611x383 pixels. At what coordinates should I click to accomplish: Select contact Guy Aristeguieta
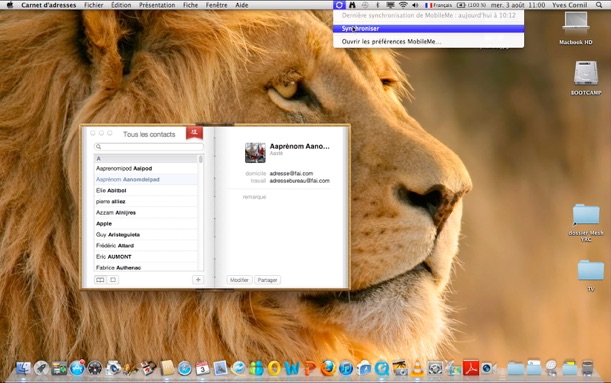pos(146,235)
